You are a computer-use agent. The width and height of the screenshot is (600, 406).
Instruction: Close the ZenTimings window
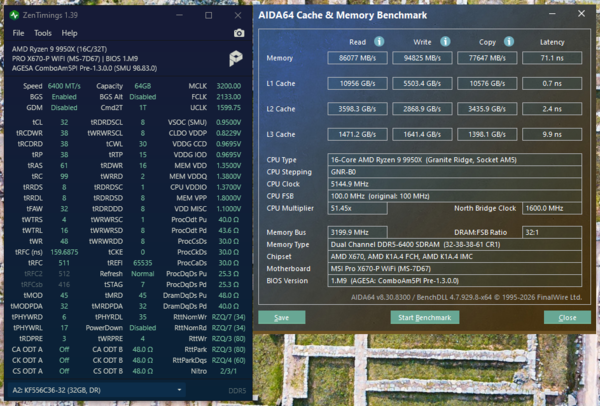pos(238,15)
